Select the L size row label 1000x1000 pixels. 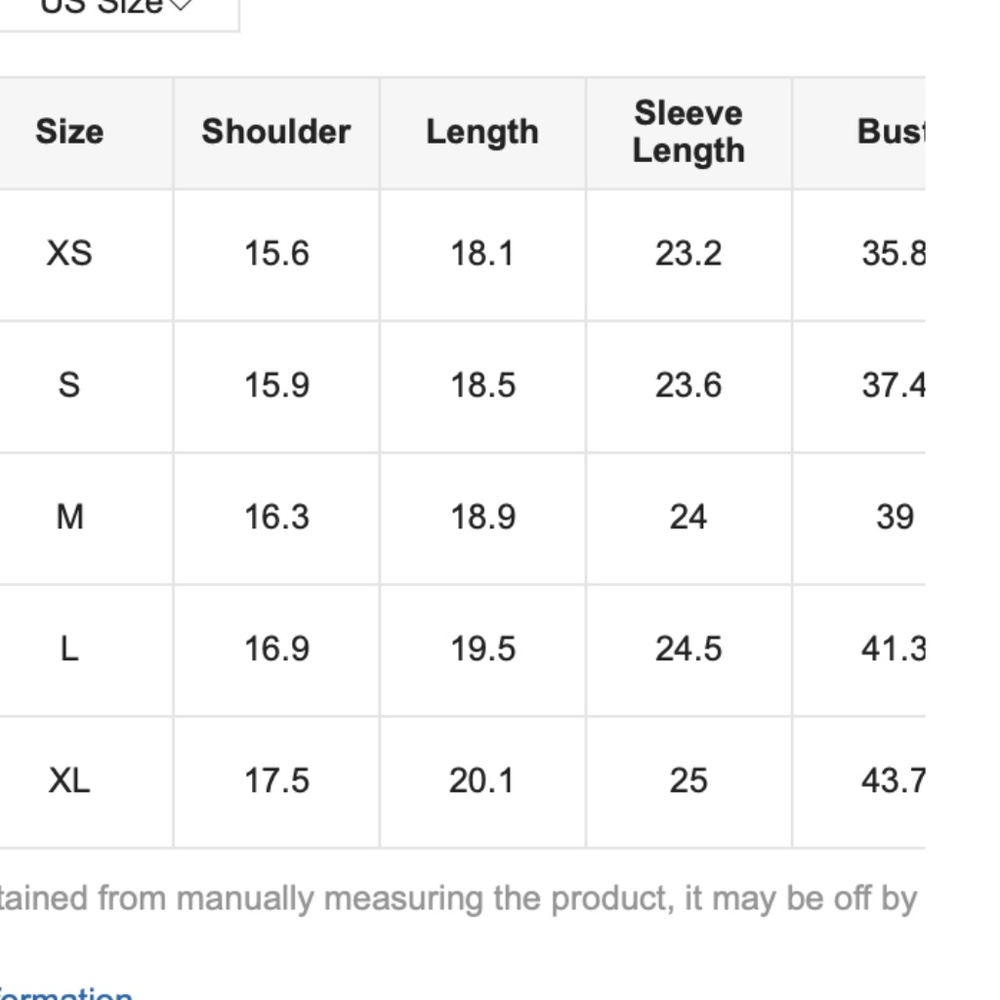[69, 649]
